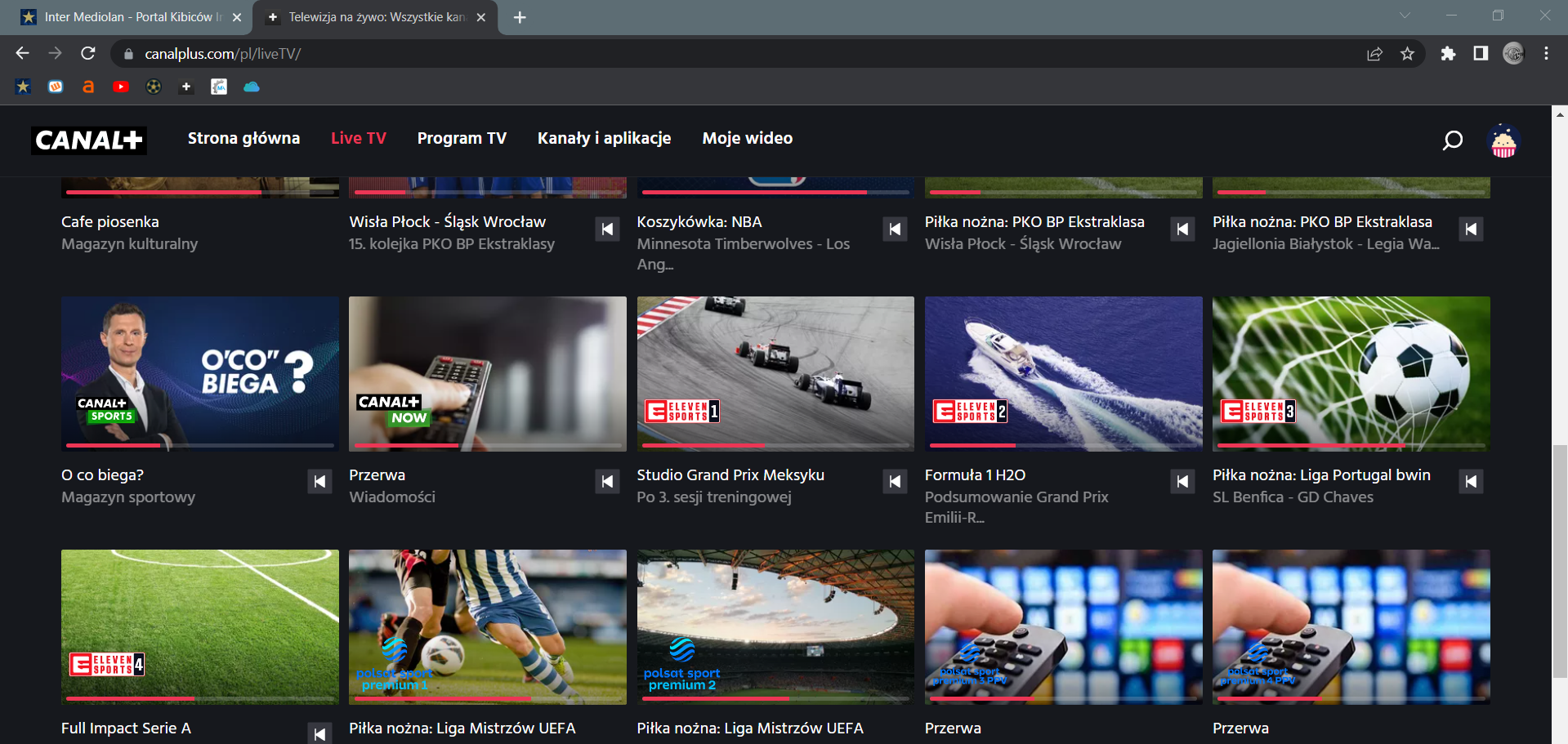Open the orange 'a' bookmark
Viewport: 1568px width, 744px height.
point(88,87)
